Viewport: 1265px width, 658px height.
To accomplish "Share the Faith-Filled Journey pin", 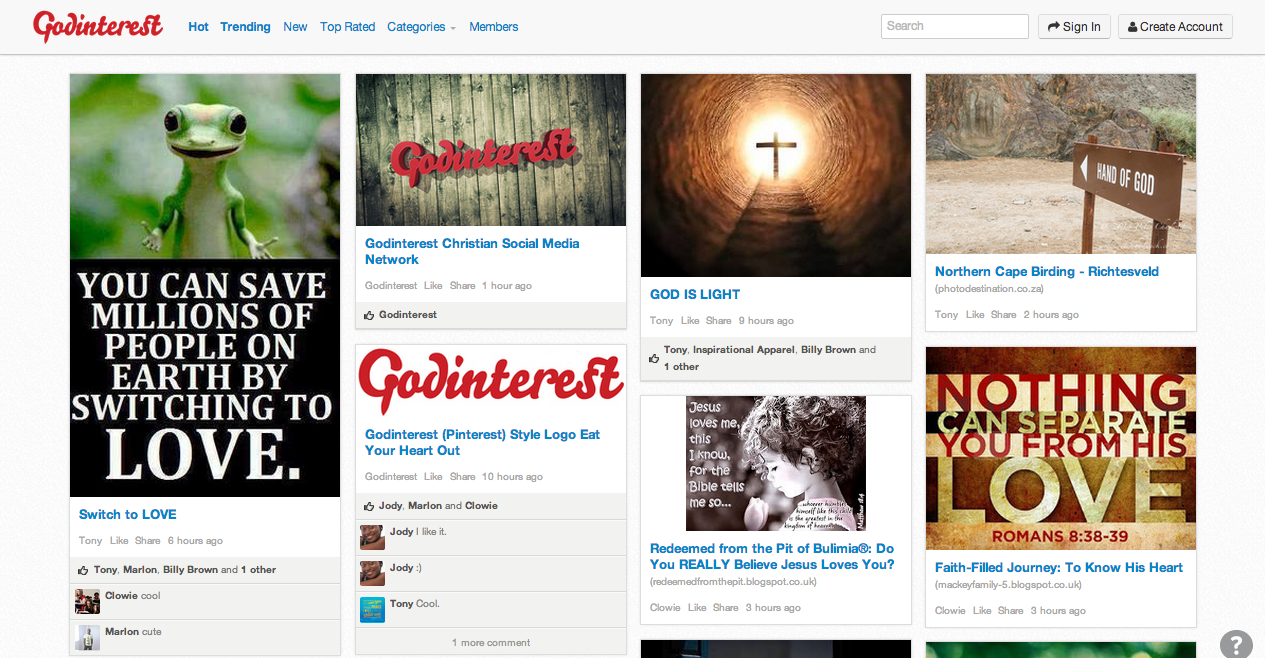I will [1011, 611].
